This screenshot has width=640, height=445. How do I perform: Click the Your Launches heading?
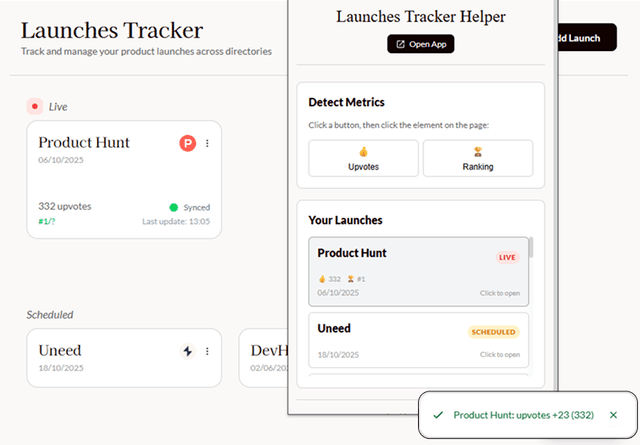pos(345,220)
